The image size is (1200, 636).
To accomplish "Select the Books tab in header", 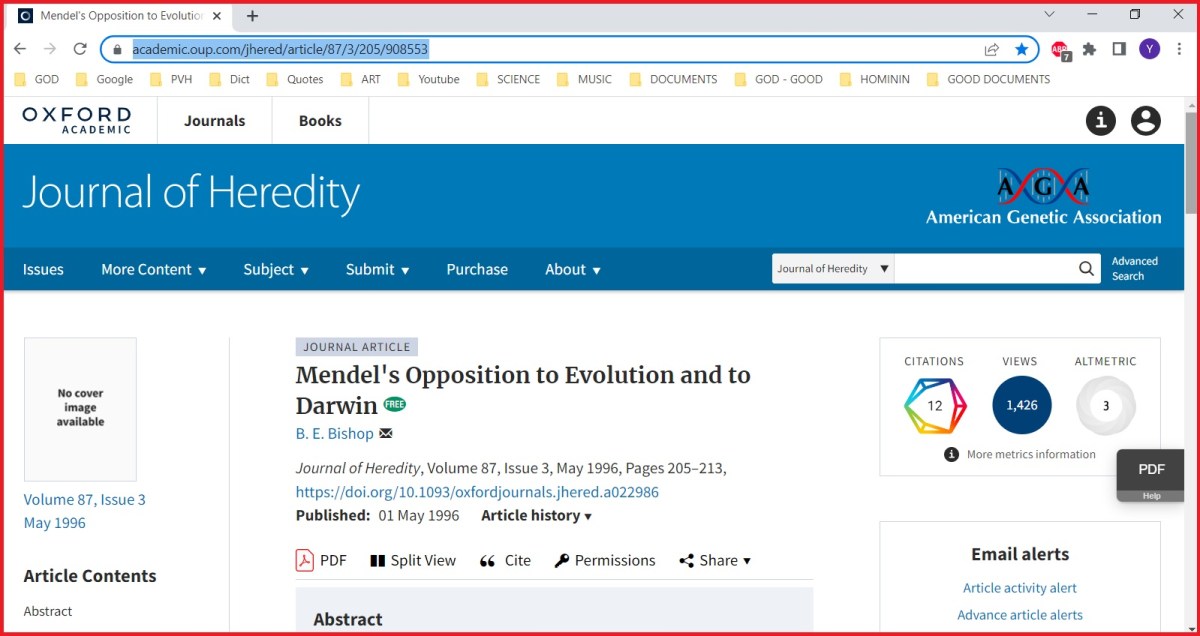I will coord(320,121).
